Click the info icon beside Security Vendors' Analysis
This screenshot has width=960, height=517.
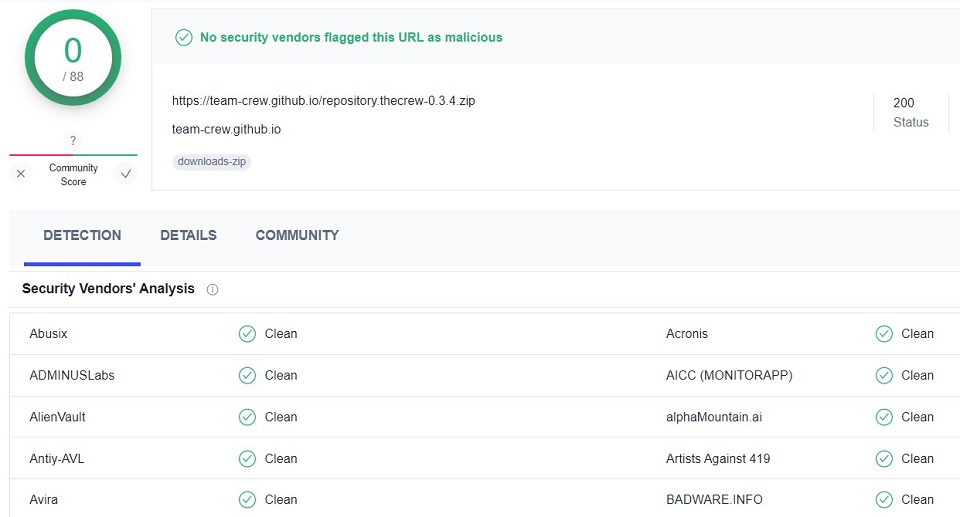pyautogui.click(x=212, y=290)
